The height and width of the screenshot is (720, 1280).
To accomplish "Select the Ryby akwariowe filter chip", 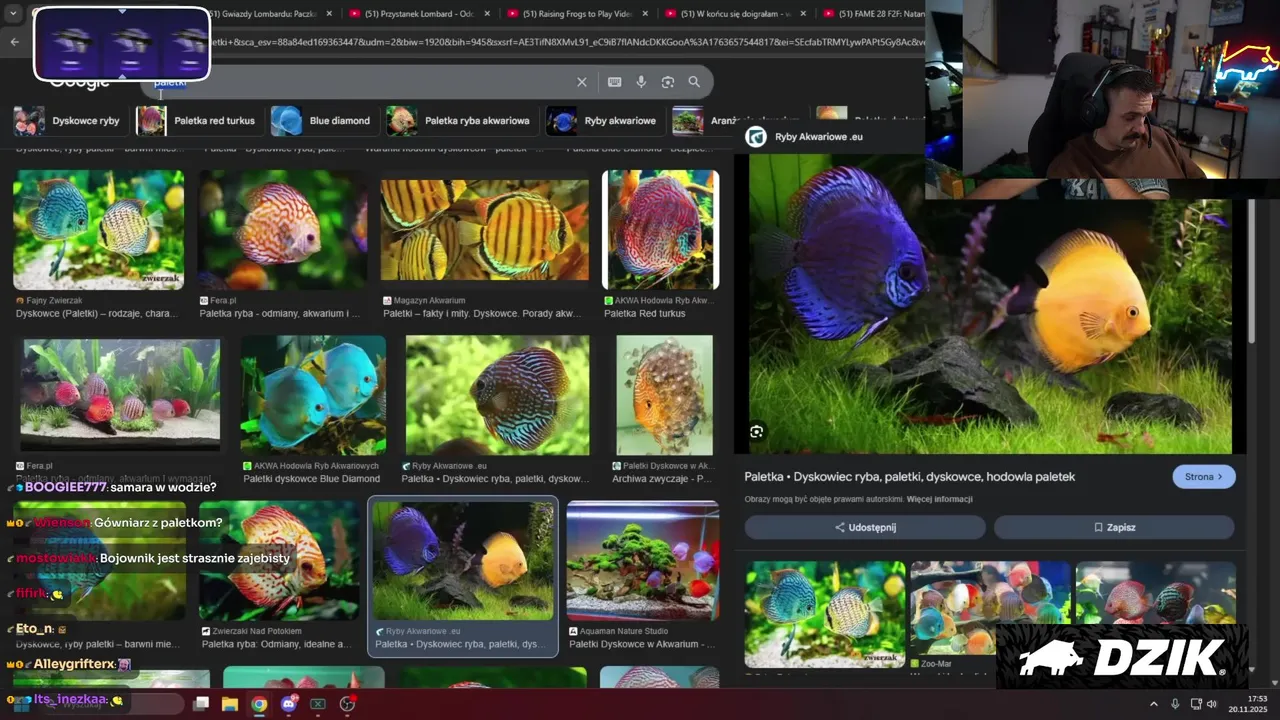I will 603,121.
